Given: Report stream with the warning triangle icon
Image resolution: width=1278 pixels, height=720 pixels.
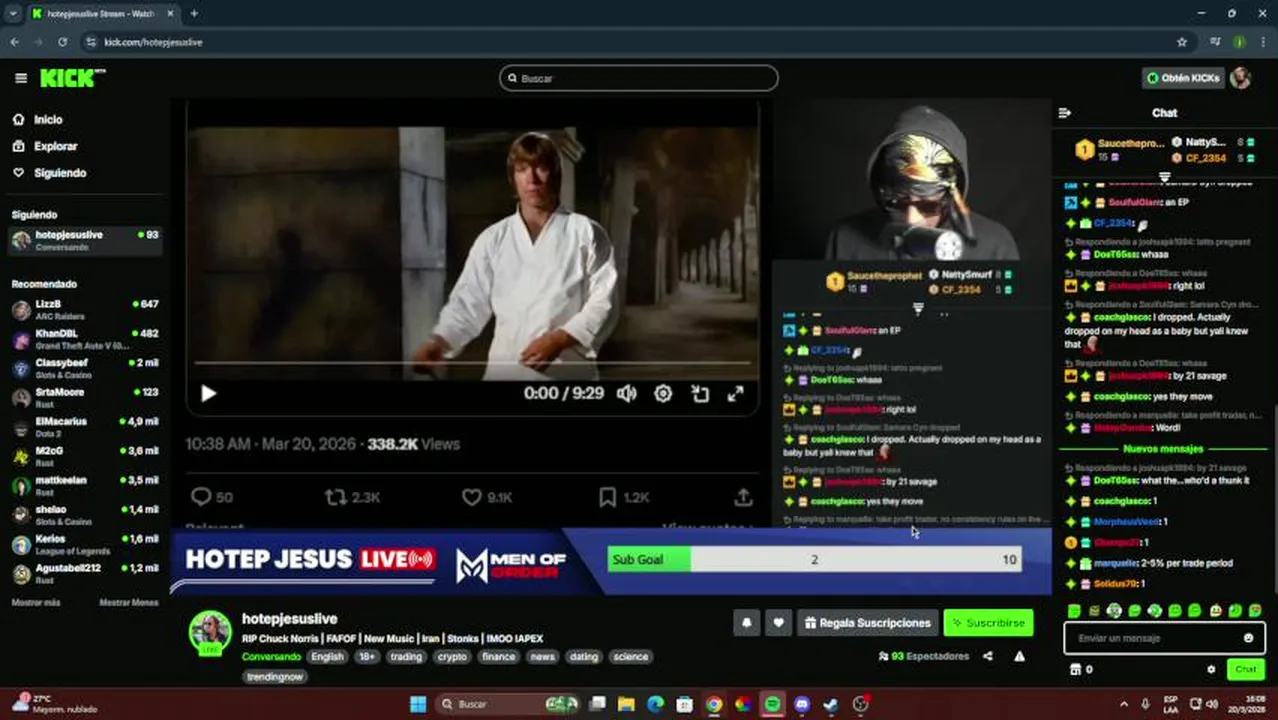Looking at the screenshot, I should 1019,657.
